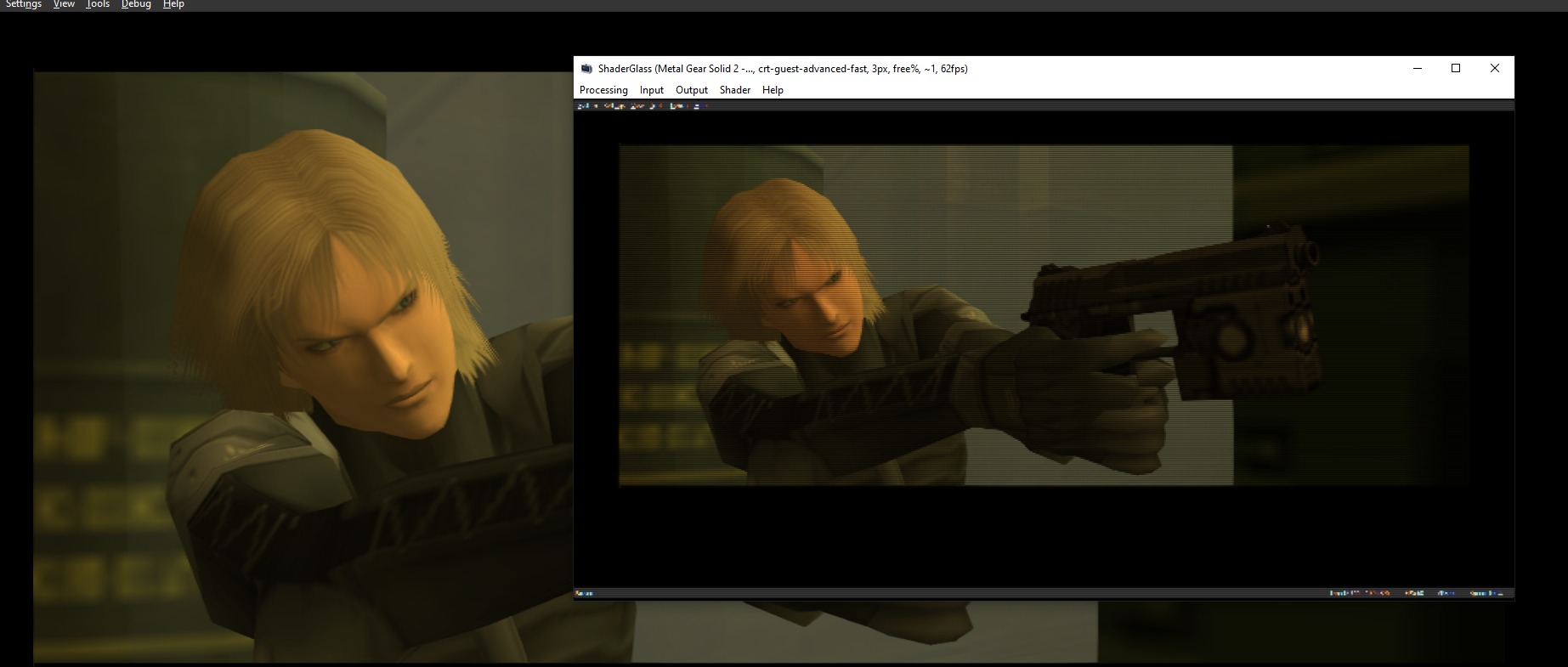The width and height of the screenshot is (1568, 667).
Task: Open the ShaderGlass Input menu
Action: (x=652, y=90)
